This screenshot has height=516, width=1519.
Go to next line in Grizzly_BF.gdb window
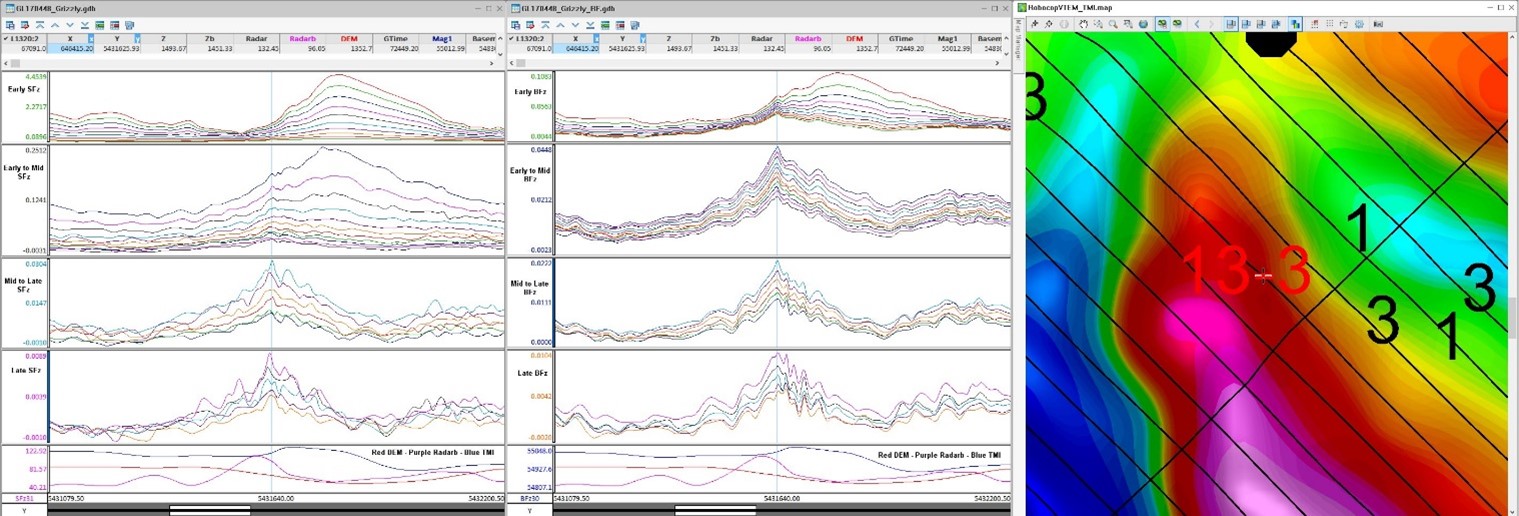coord(577,25)
